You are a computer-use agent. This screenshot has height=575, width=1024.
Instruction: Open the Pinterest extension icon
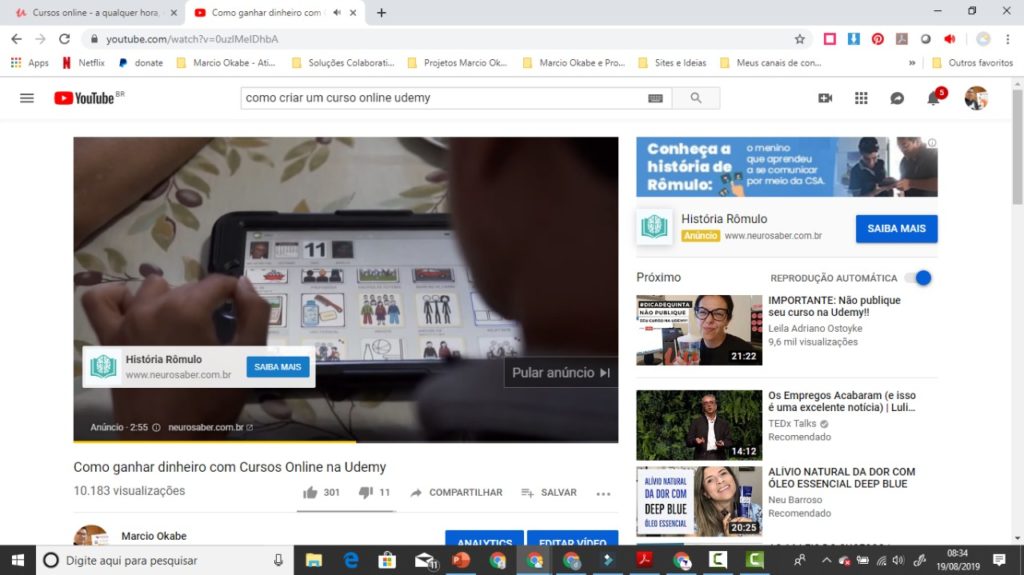(877, 39)
